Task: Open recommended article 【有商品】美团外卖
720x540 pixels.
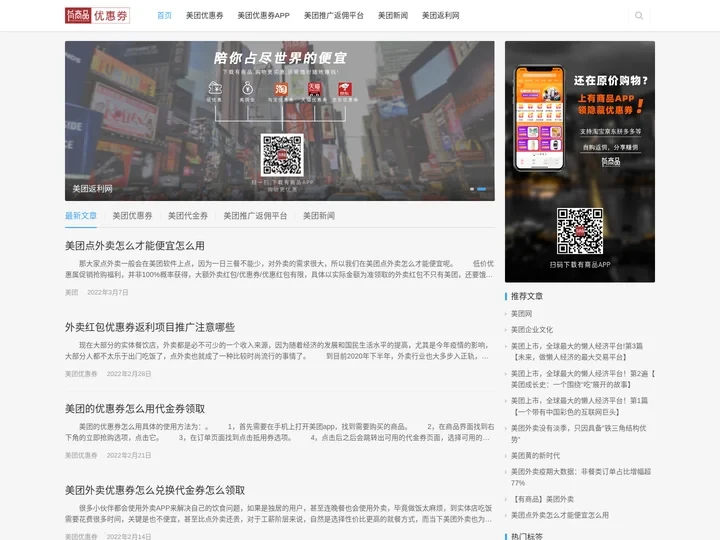Action: pos(542,499)
